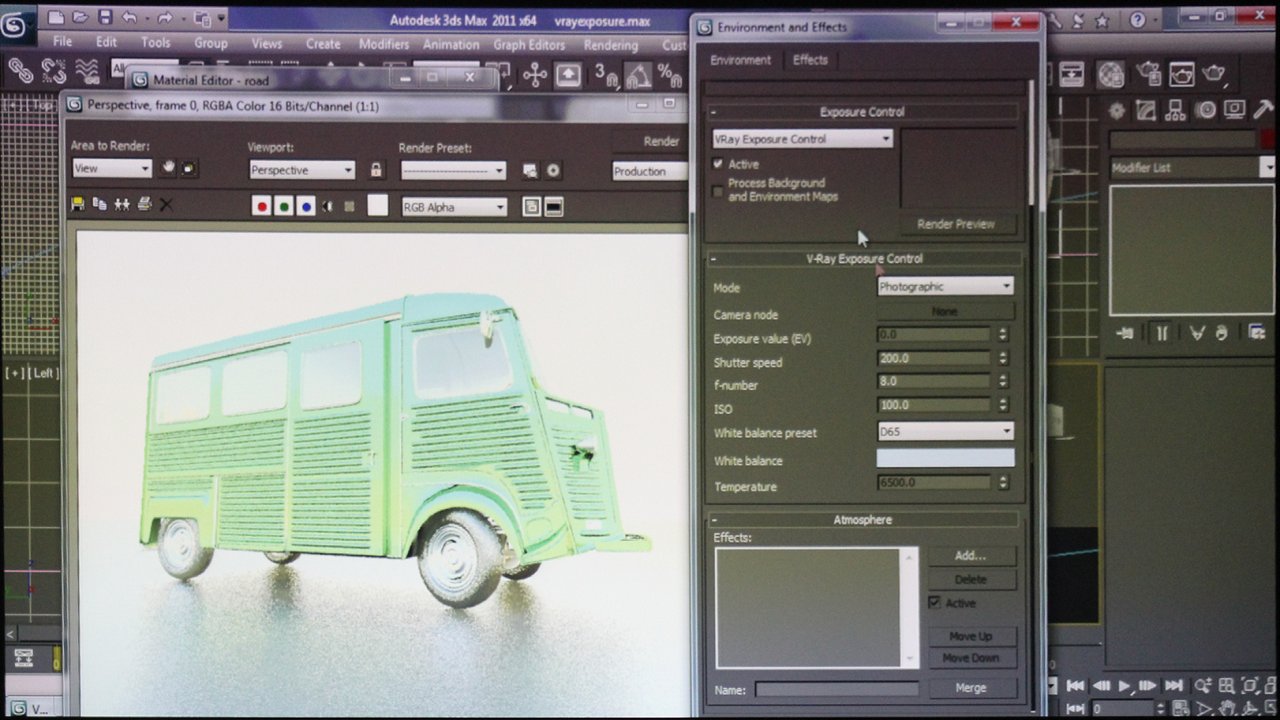Open the Hierarchy tab icon in command panel

[1176, 111]
